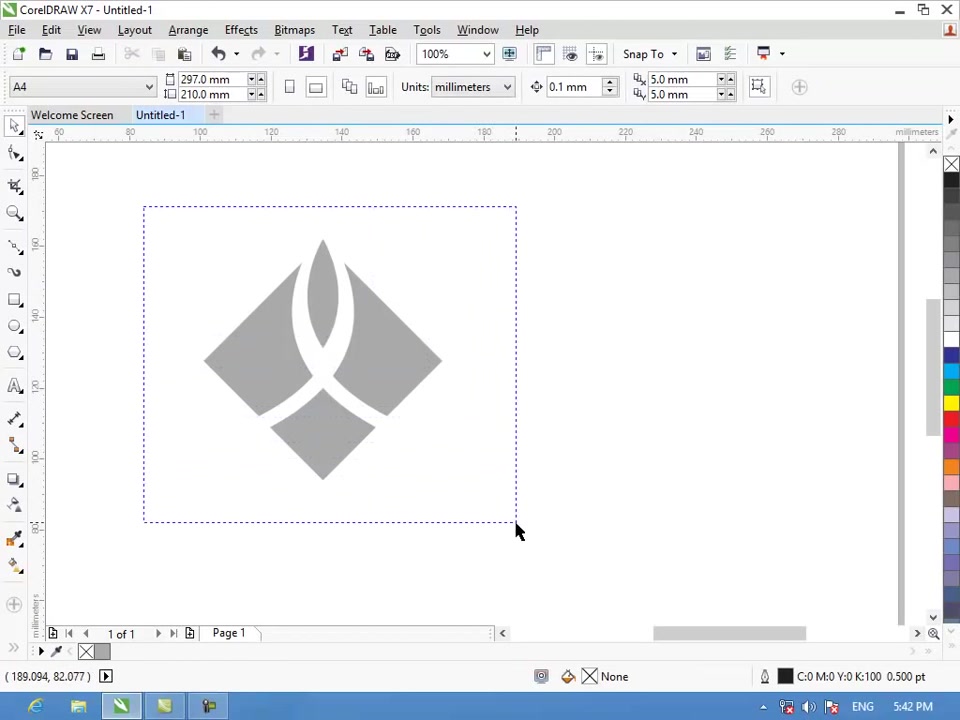
Task: Select the Crop tool
Action: click(x=14, y=186)
